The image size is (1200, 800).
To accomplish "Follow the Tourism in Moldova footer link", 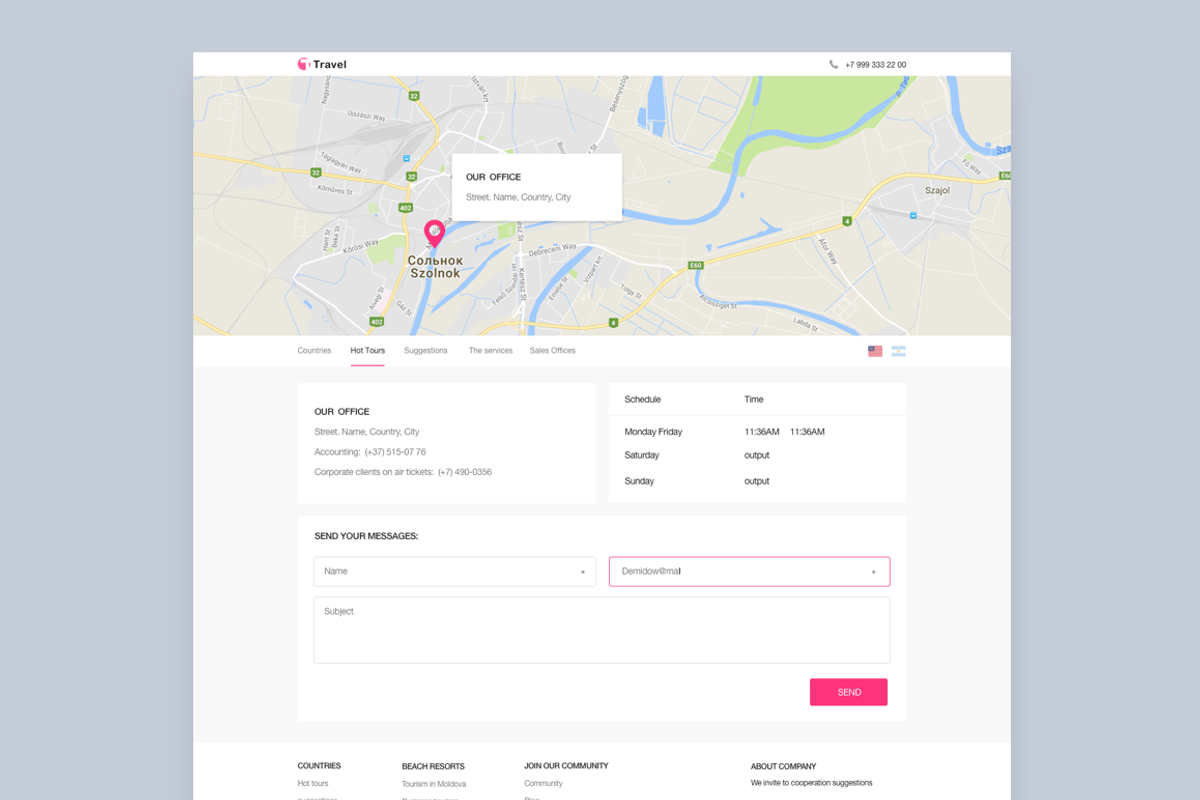I will pos(434,784).
